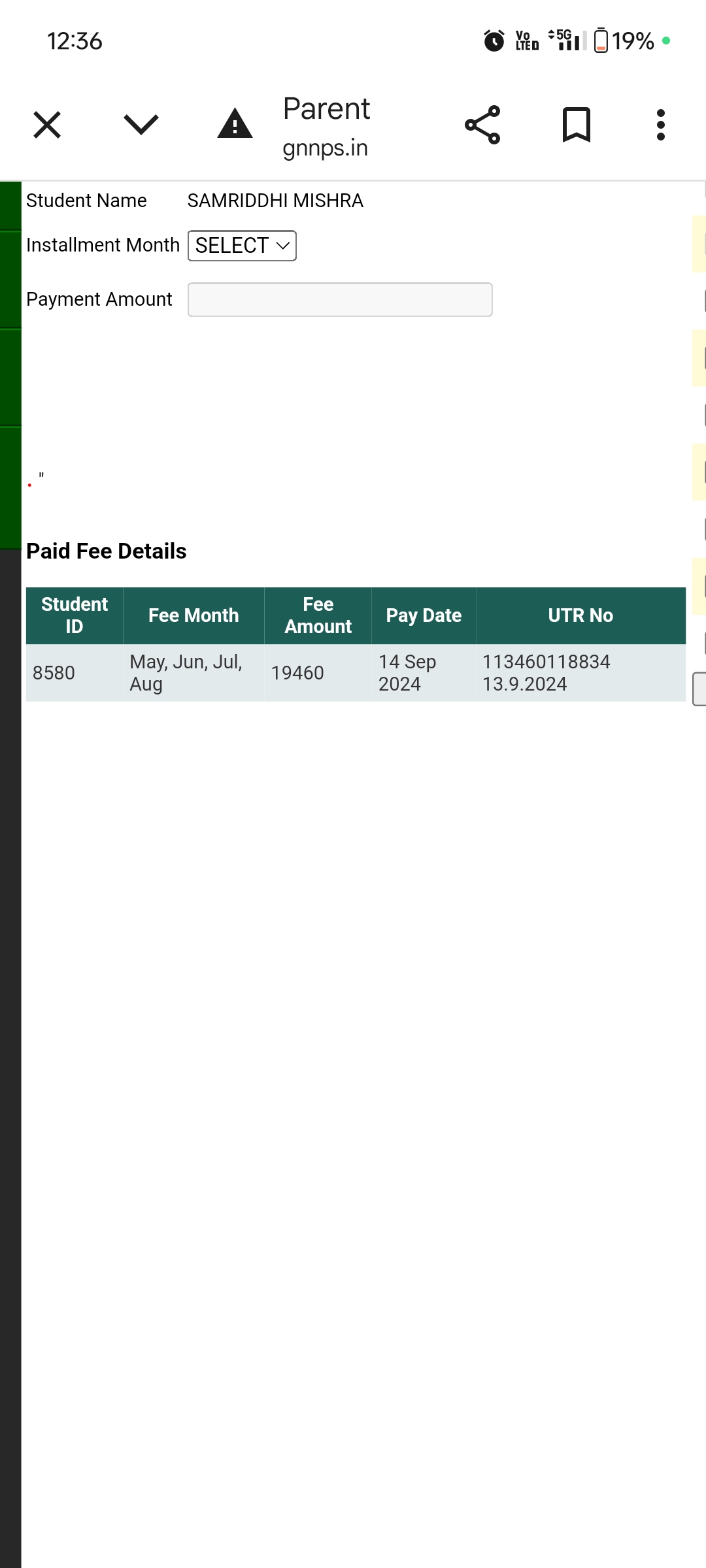Tap the site security warning triangle
Screen dimensions: 706x1568
235,124
